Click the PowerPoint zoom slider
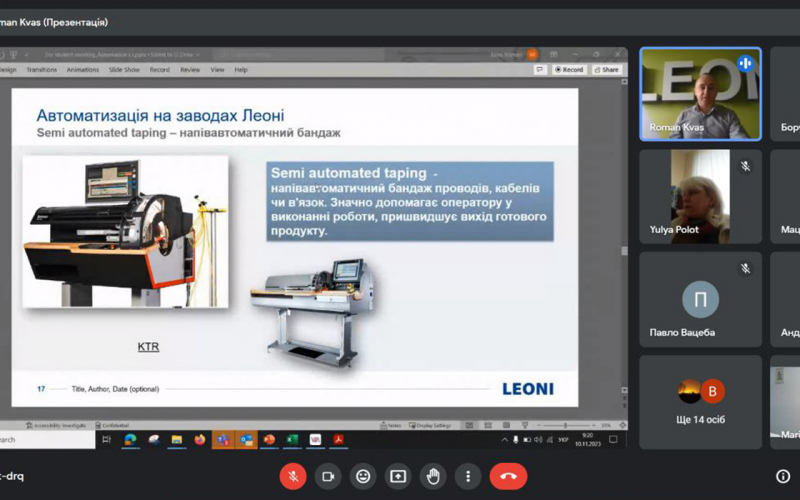The width and height of the screenshot is (800, 500). click(565, 425)
